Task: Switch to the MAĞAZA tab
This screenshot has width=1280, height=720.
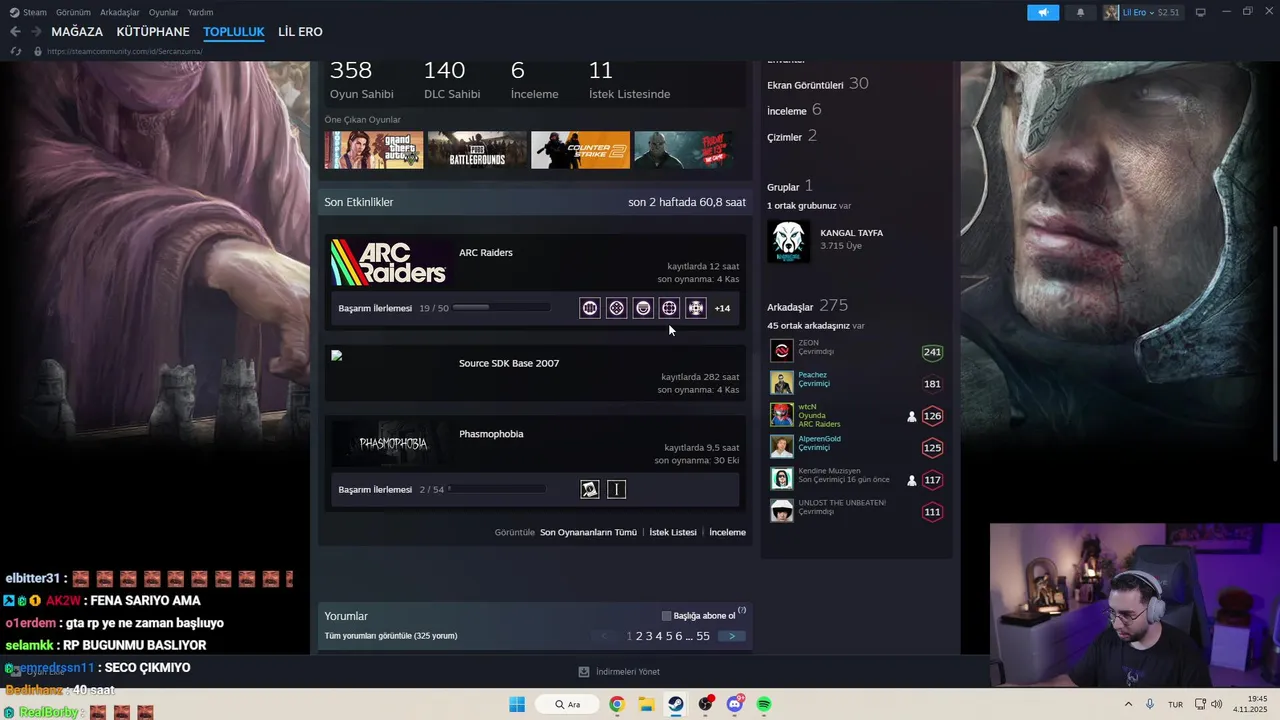Action: (77, 32)
